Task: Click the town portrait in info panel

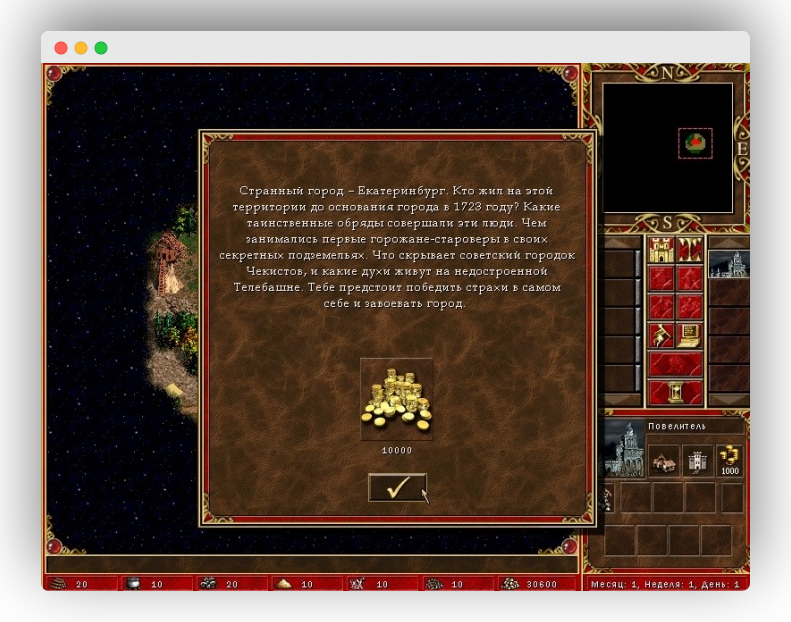Action: [624, 449]
